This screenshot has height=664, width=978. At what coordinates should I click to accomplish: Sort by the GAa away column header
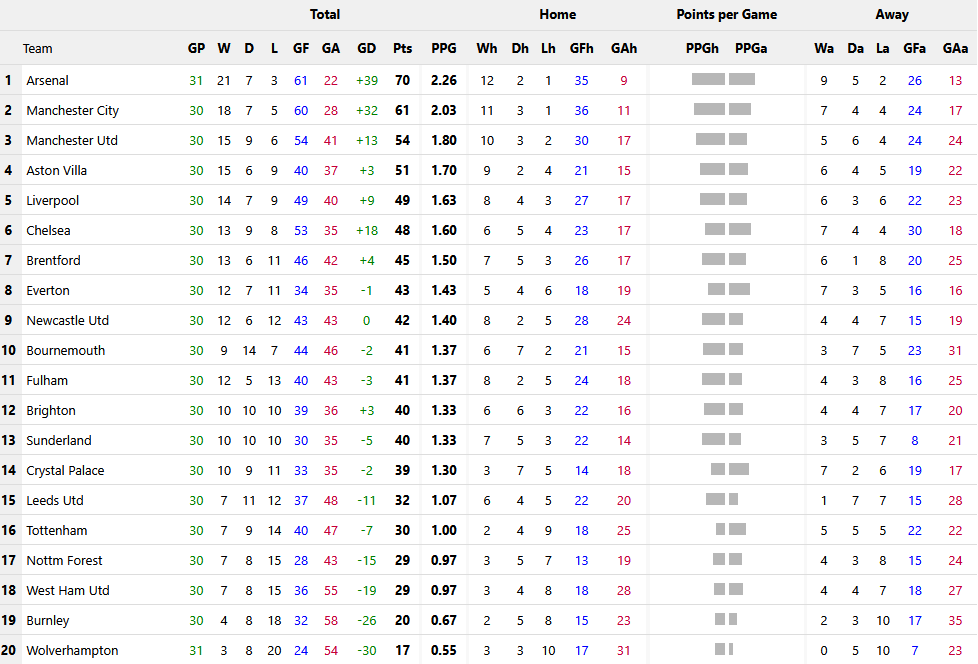954,48
